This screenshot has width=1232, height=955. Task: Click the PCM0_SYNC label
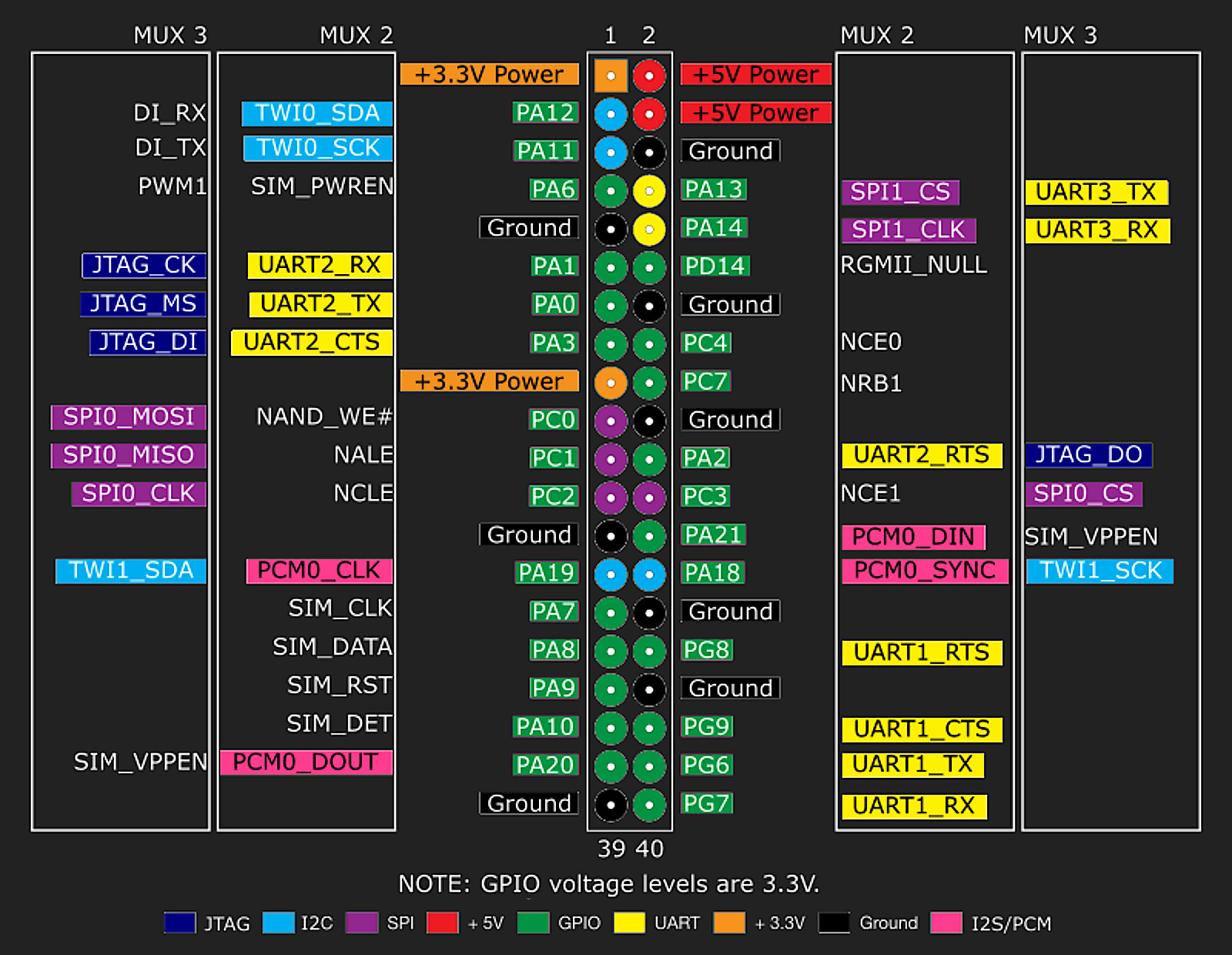point(926,571)
